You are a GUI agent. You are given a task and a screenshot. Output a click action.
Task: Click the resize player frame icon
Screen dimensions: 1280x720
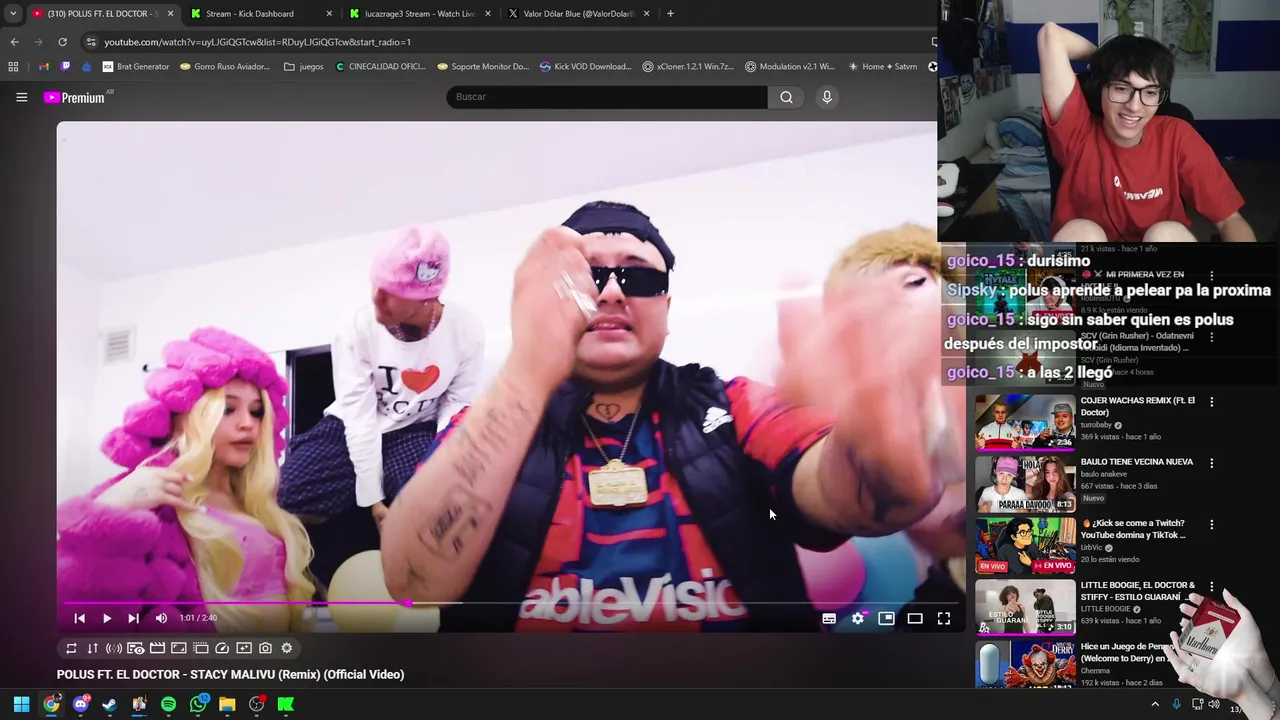click(x=179, y=648)
